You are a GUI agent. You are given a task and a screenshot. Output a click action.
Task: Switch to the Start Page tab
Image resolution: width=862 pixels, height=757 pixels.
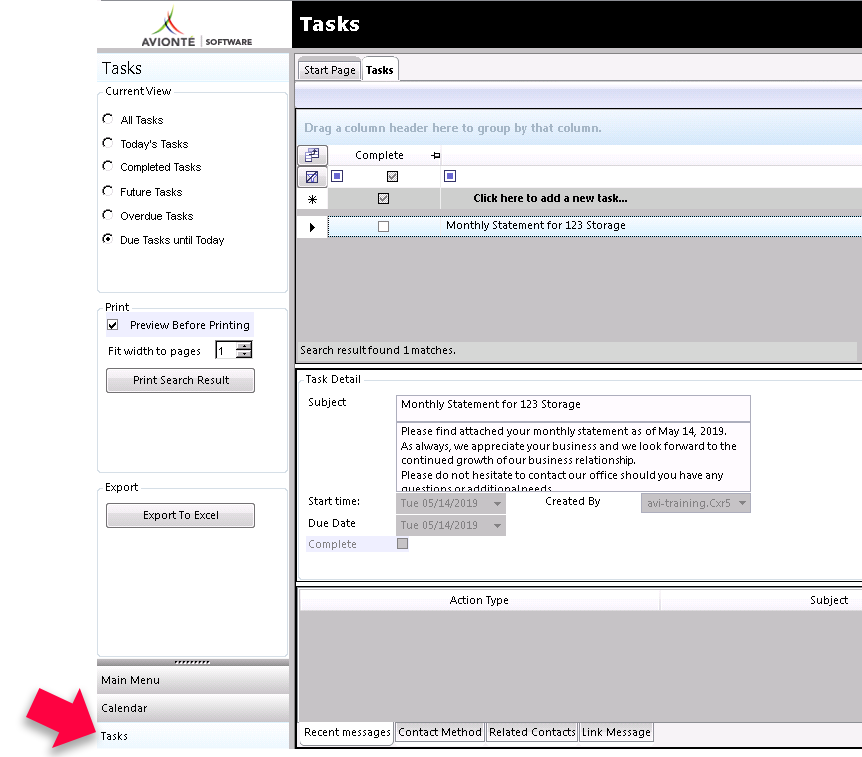[x=329, y=70]
